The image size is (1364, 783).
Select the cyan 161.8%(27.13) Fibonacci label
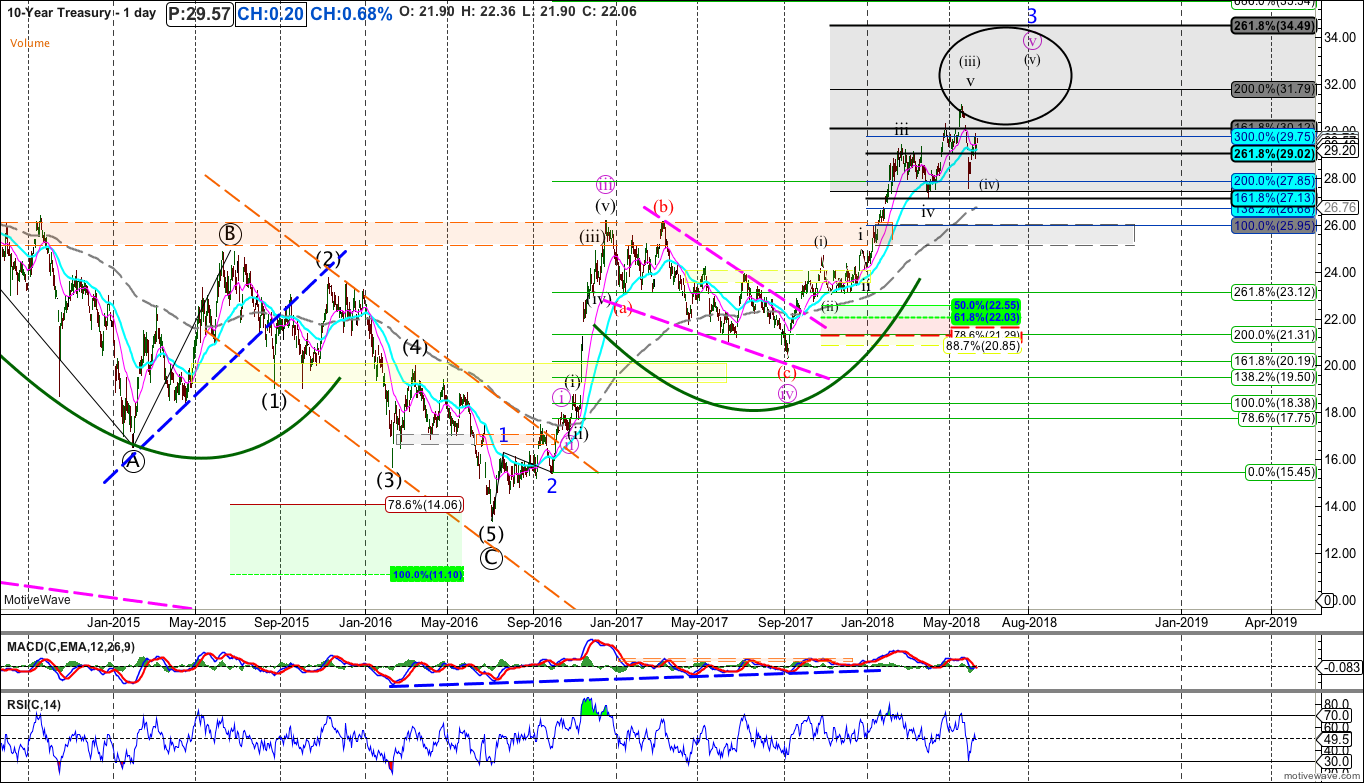tap(1276, 198)
